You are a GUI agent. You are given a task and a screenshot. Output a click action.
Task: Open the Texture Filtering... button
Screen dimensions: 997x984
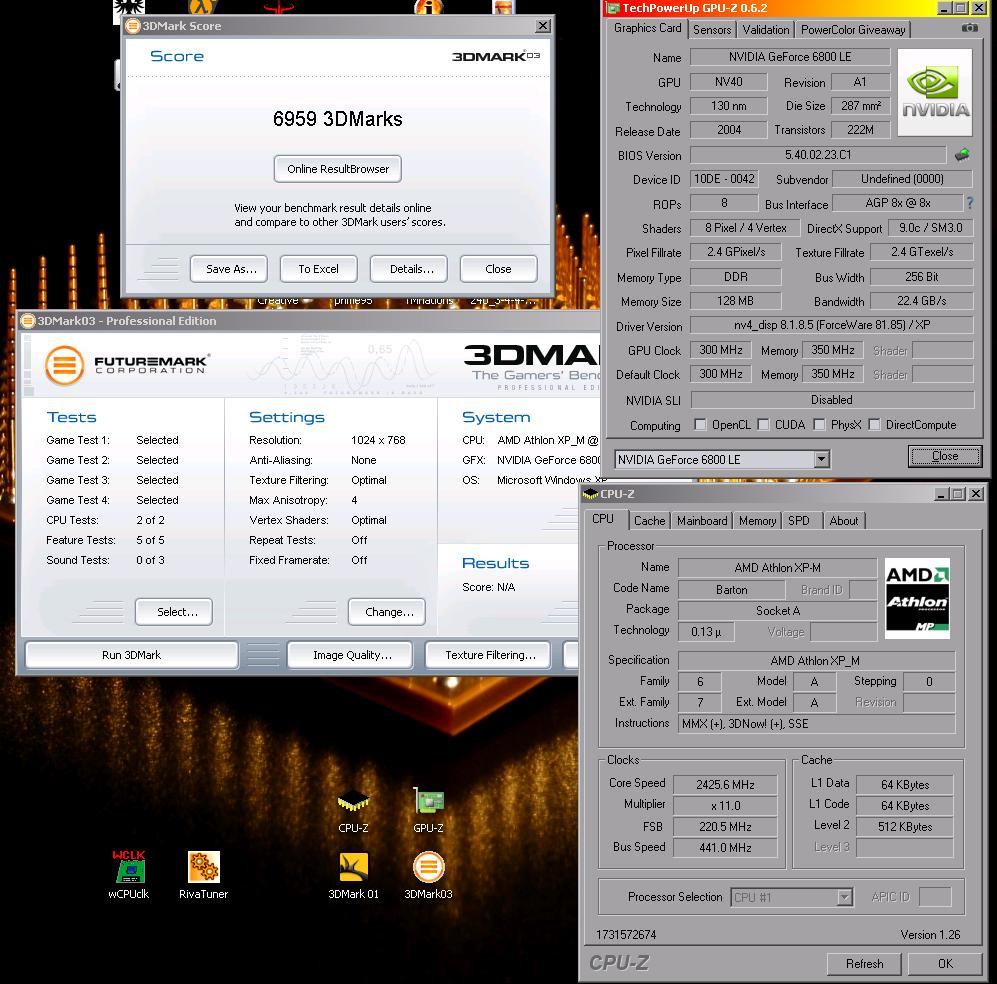point(488,655)
